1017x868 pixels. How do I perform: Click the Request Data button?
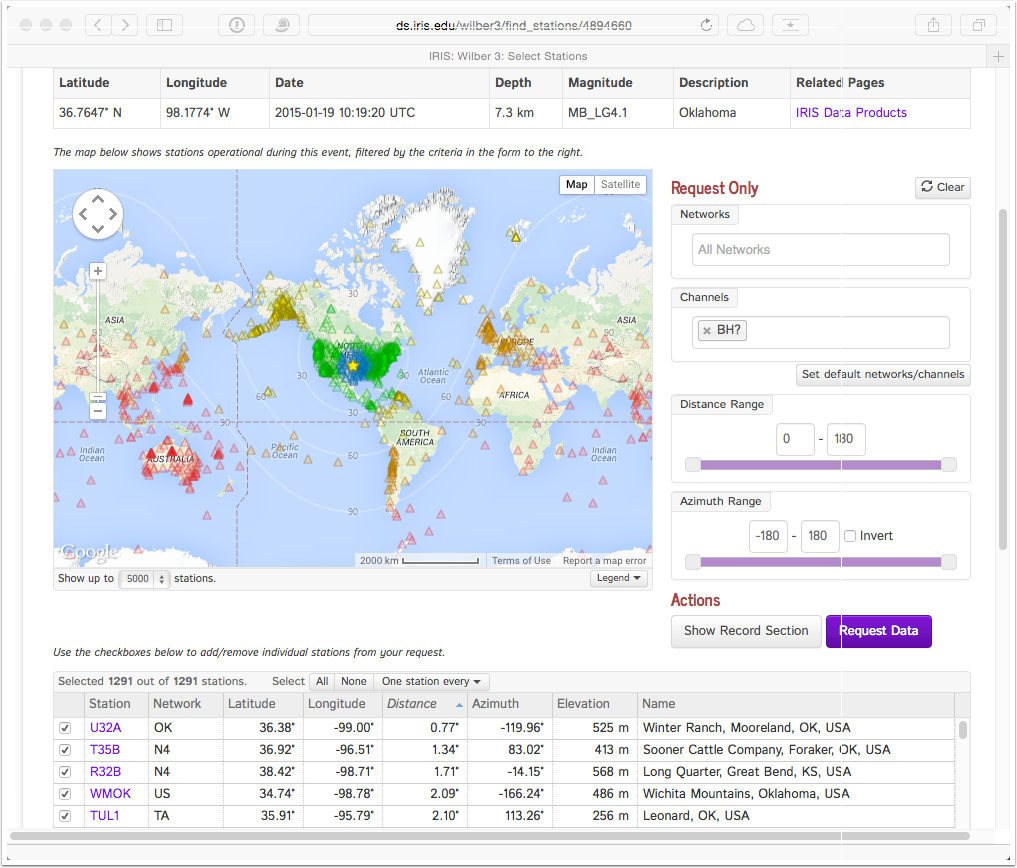coord(879,631)
